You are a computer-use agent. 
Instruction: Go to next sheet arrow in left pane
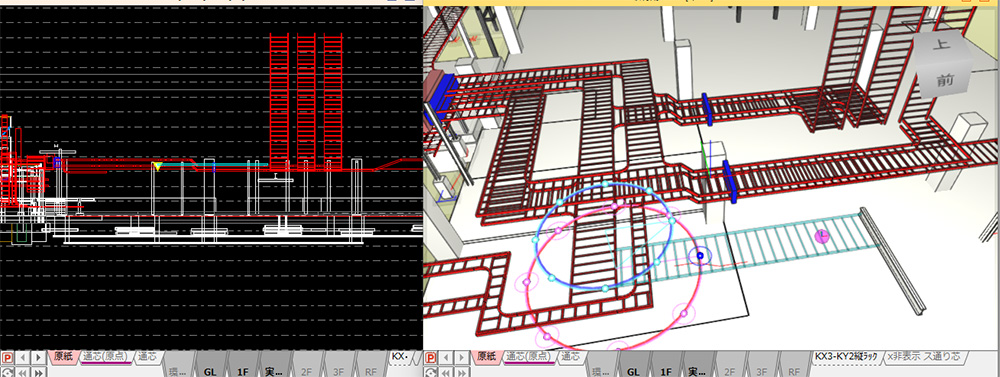[x=38, y=357]
